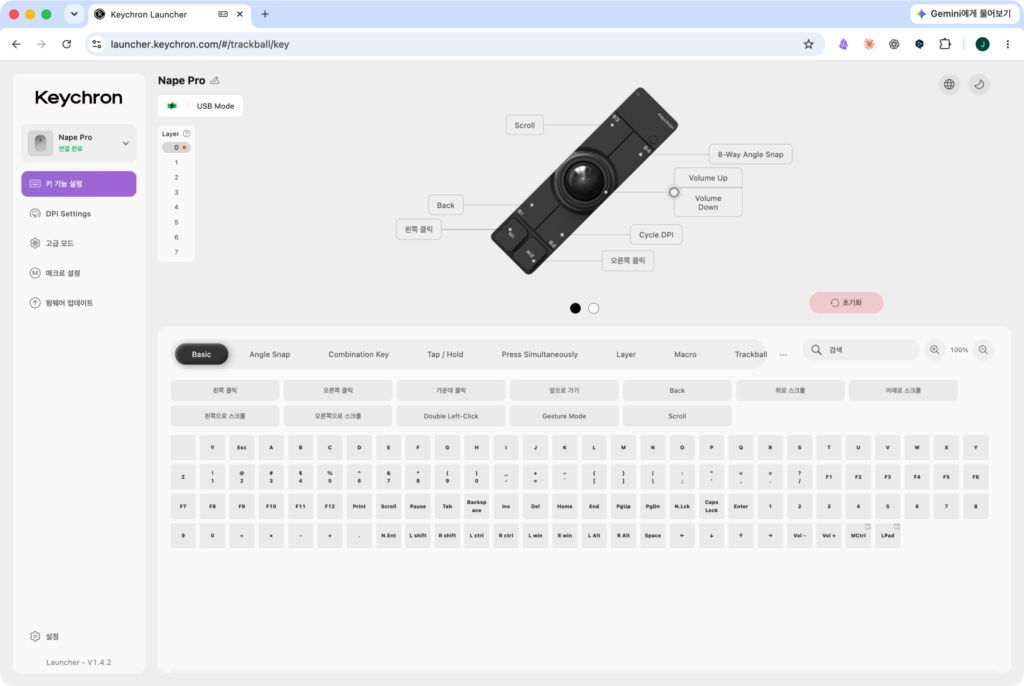Viewport: 1024px width, 686px height.
Task: Click the encoder knob circle on diagram
Action: [673, 193]
